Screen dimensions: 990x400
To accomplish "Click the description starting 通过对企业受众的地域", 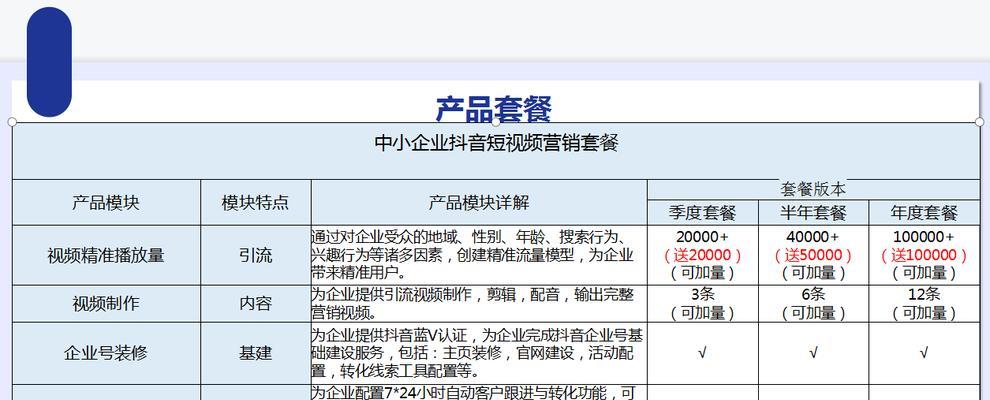I will click(472, 255).
